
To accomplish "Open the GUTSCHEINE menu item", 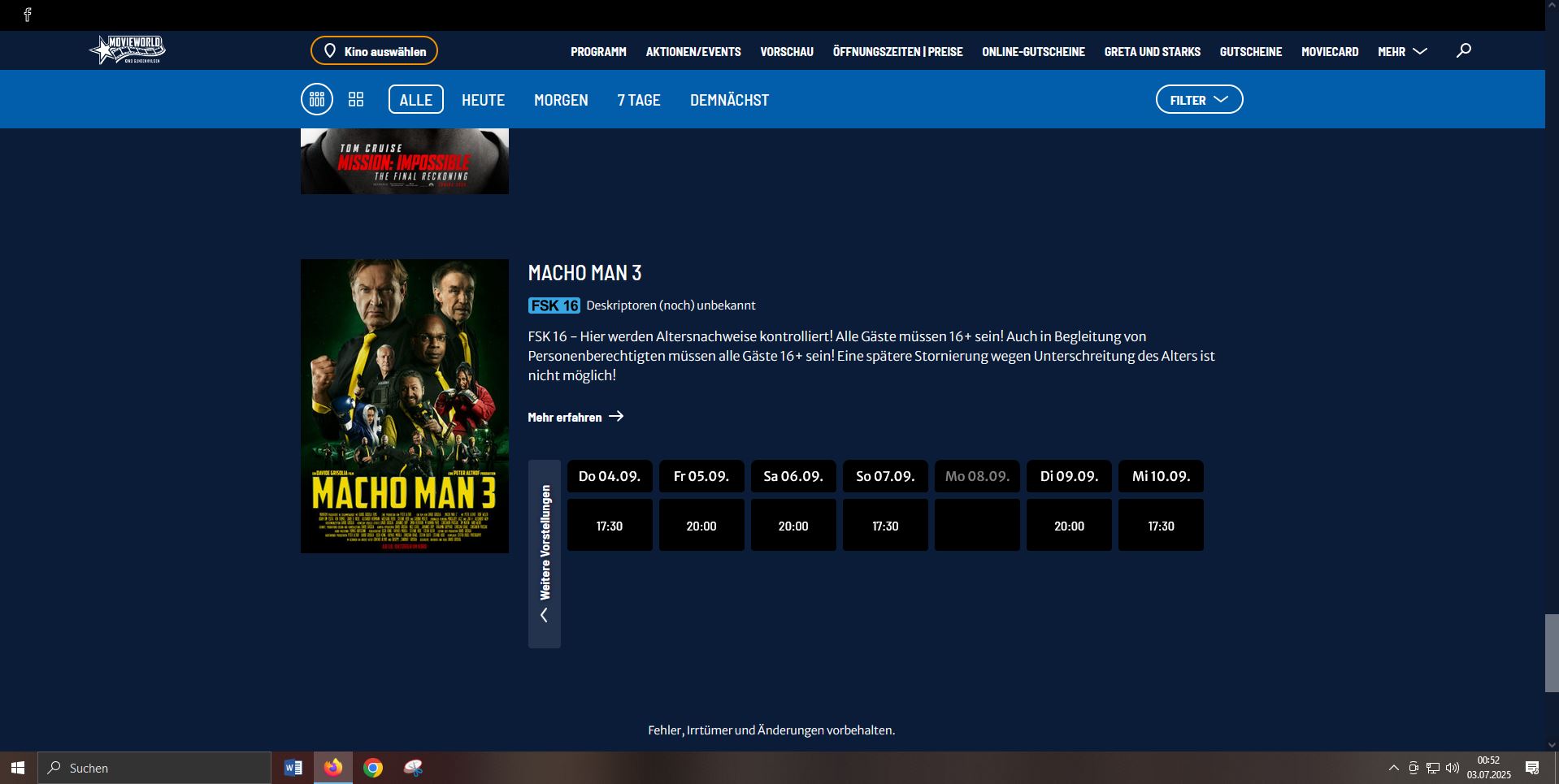I will 1250,51.
